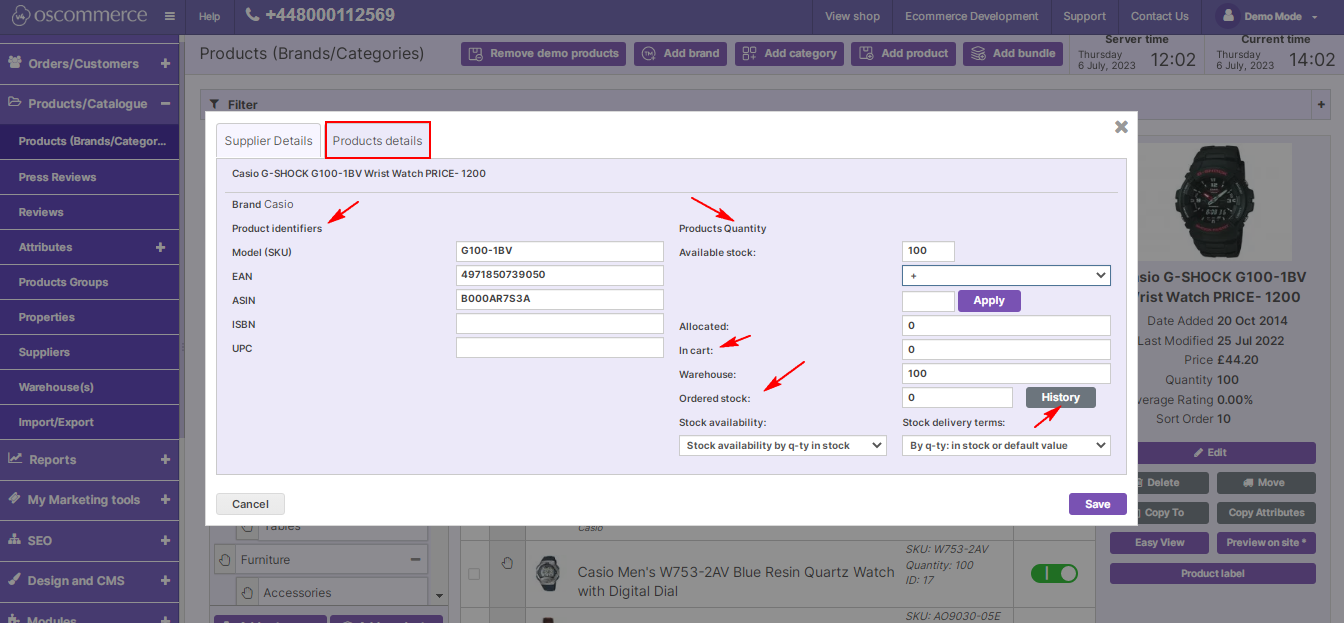This screenshot has height=623, width=1344.
Task: Collapse the Furniture category tree item
Action: [415, 559]
